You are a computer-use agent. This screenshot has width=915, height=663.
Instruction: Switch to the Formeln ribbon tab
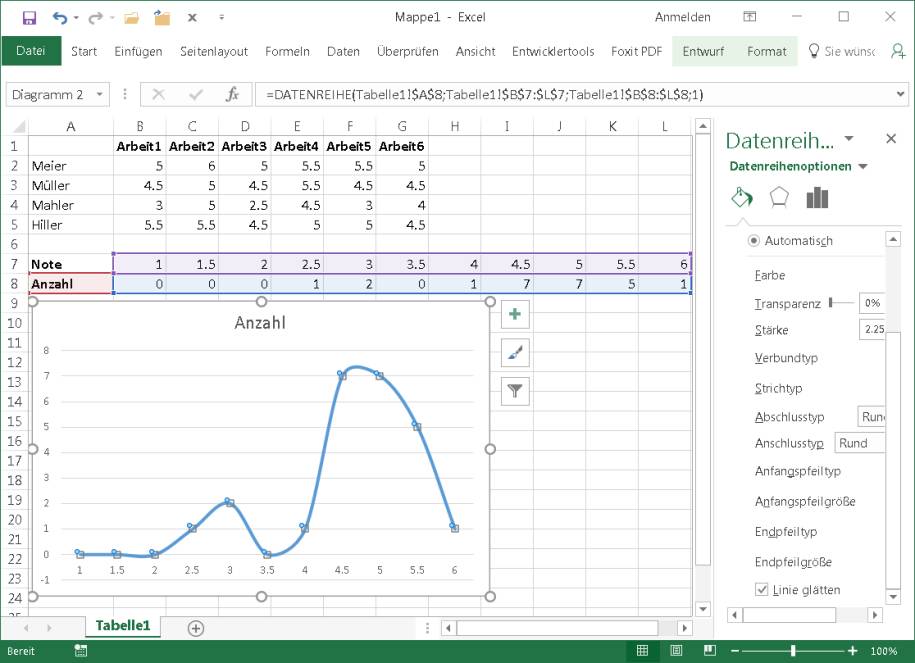tap(287, 52)
